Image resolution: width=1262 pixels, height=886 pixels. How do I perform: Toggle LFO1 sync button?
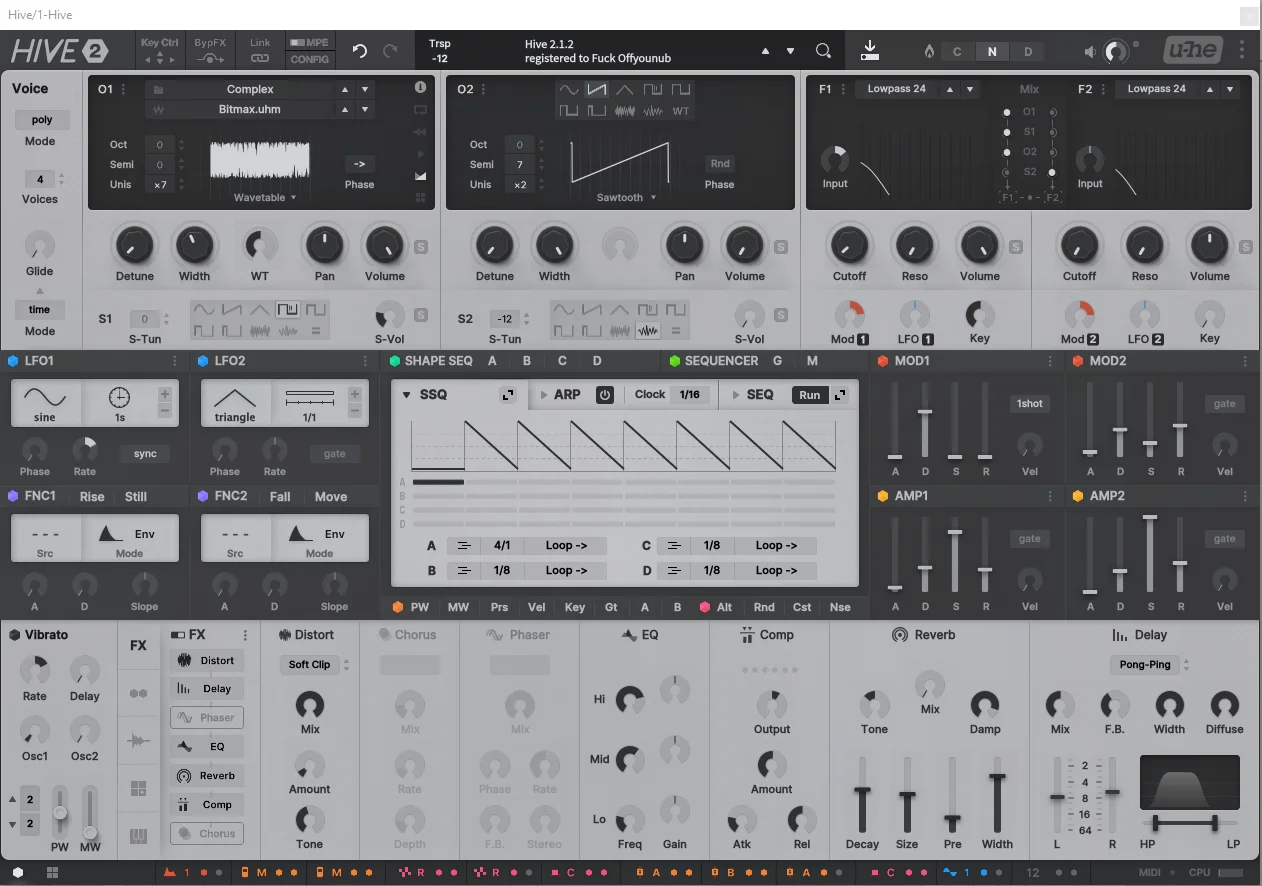(x=145, y=454)
